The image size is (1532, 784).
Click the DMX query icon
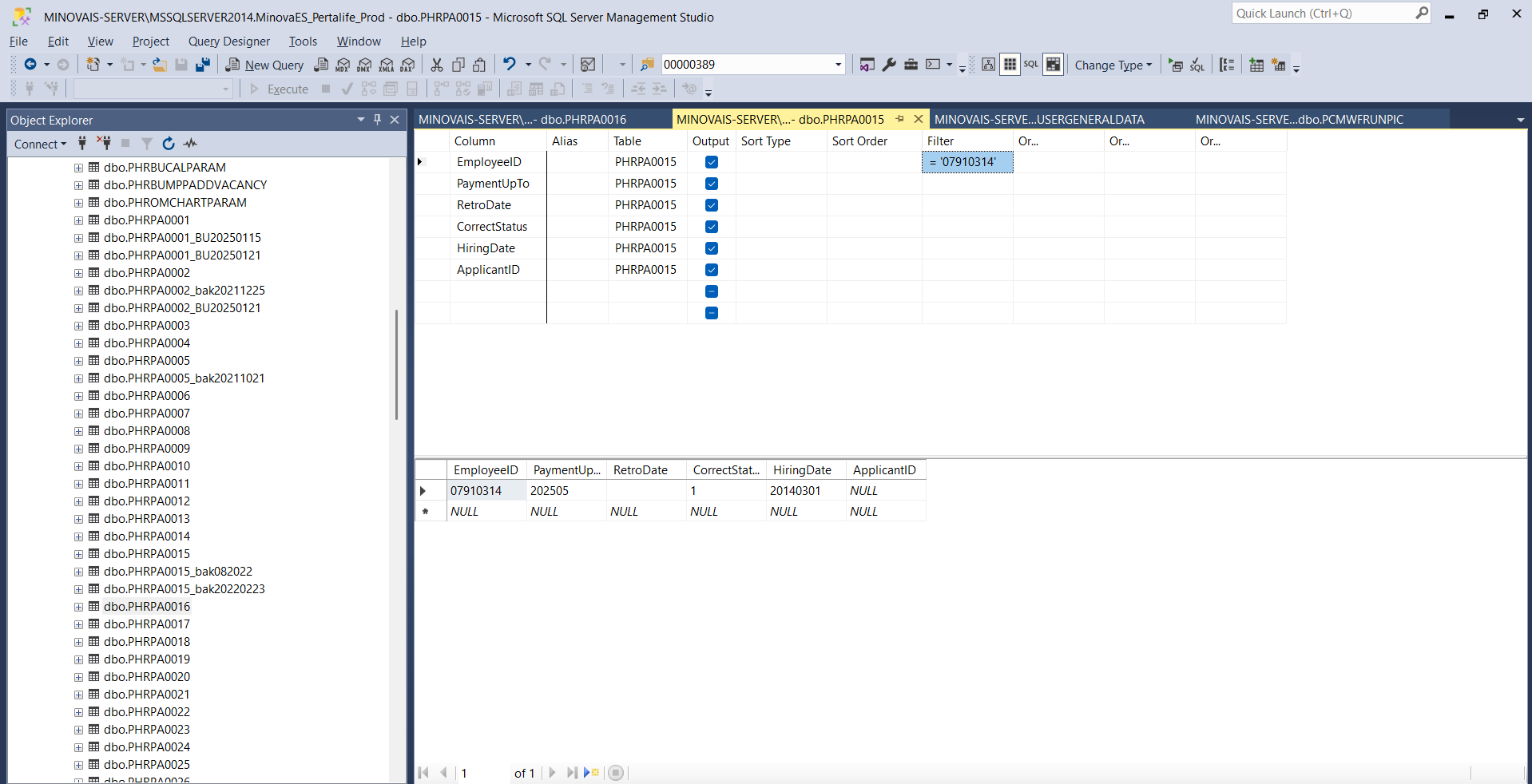[x=364, y=65]
